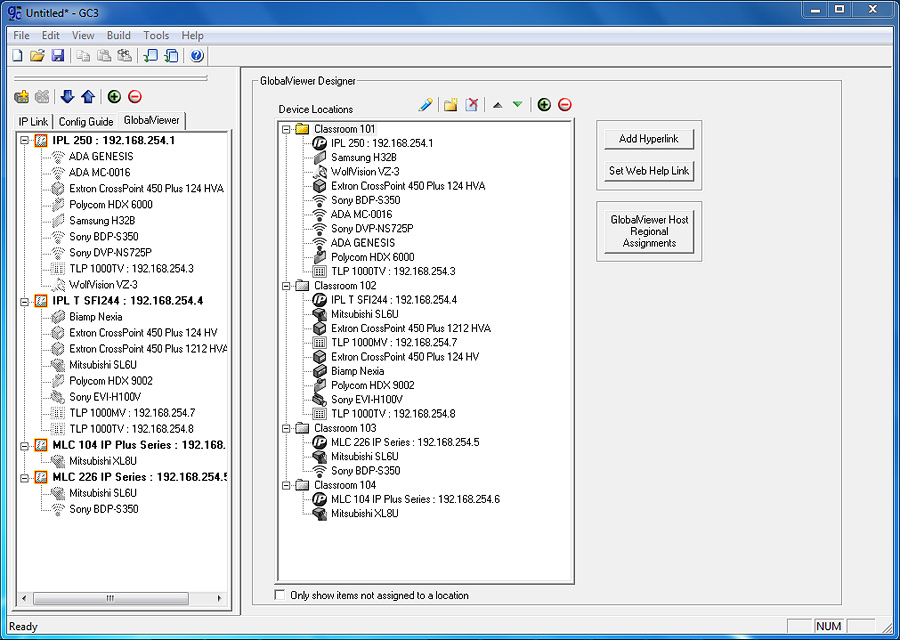Click the red minus icon in left panel

tap(135, 96)
